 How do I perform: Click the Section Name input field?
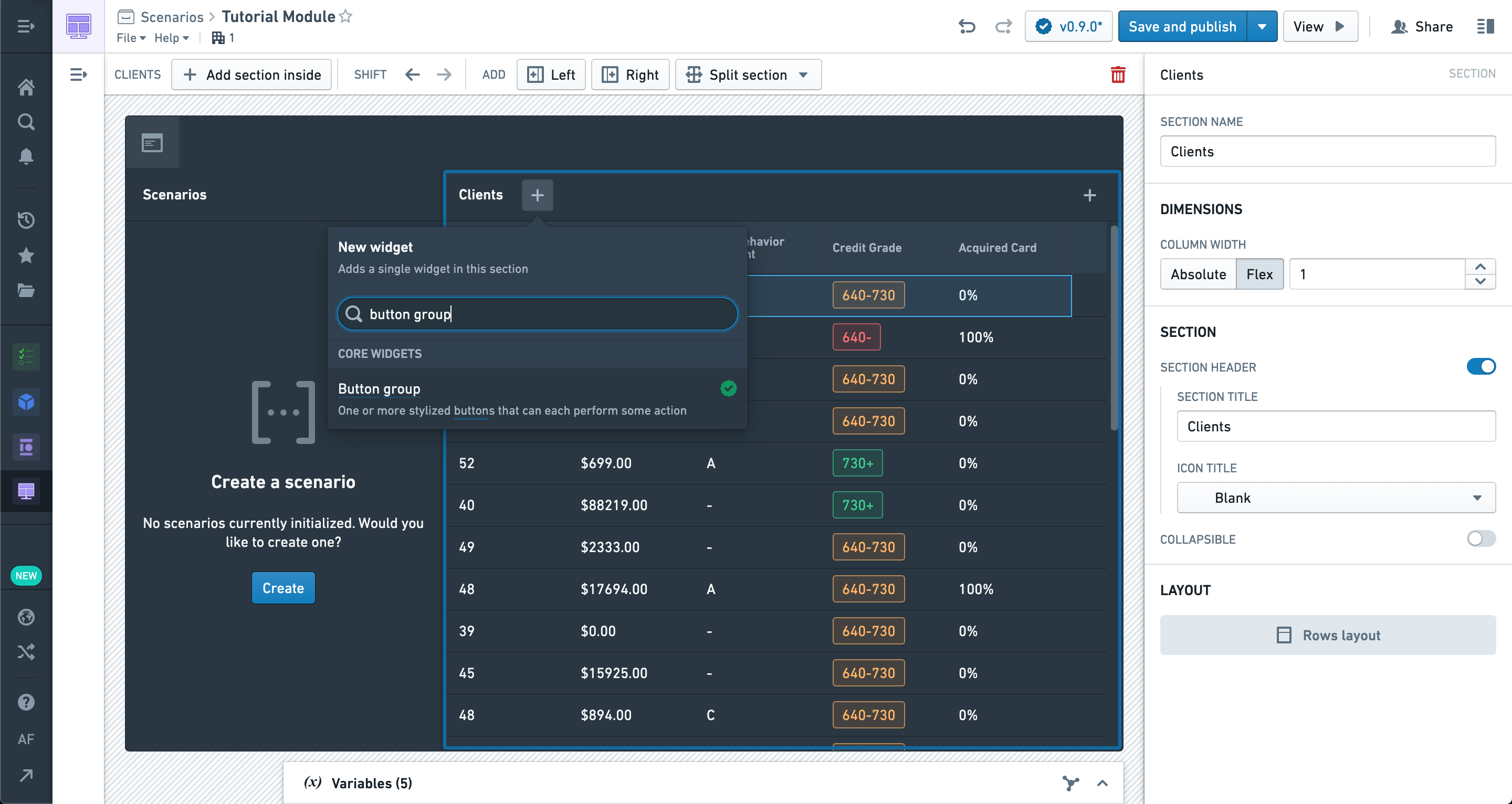[1328, 152]
